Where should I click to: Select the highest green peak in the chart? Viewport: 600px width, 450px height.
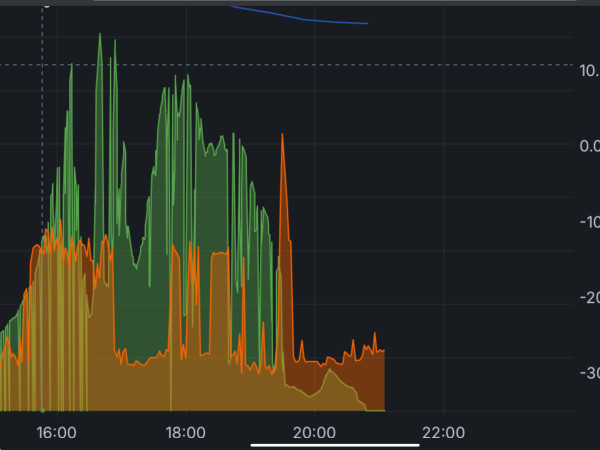100,35
